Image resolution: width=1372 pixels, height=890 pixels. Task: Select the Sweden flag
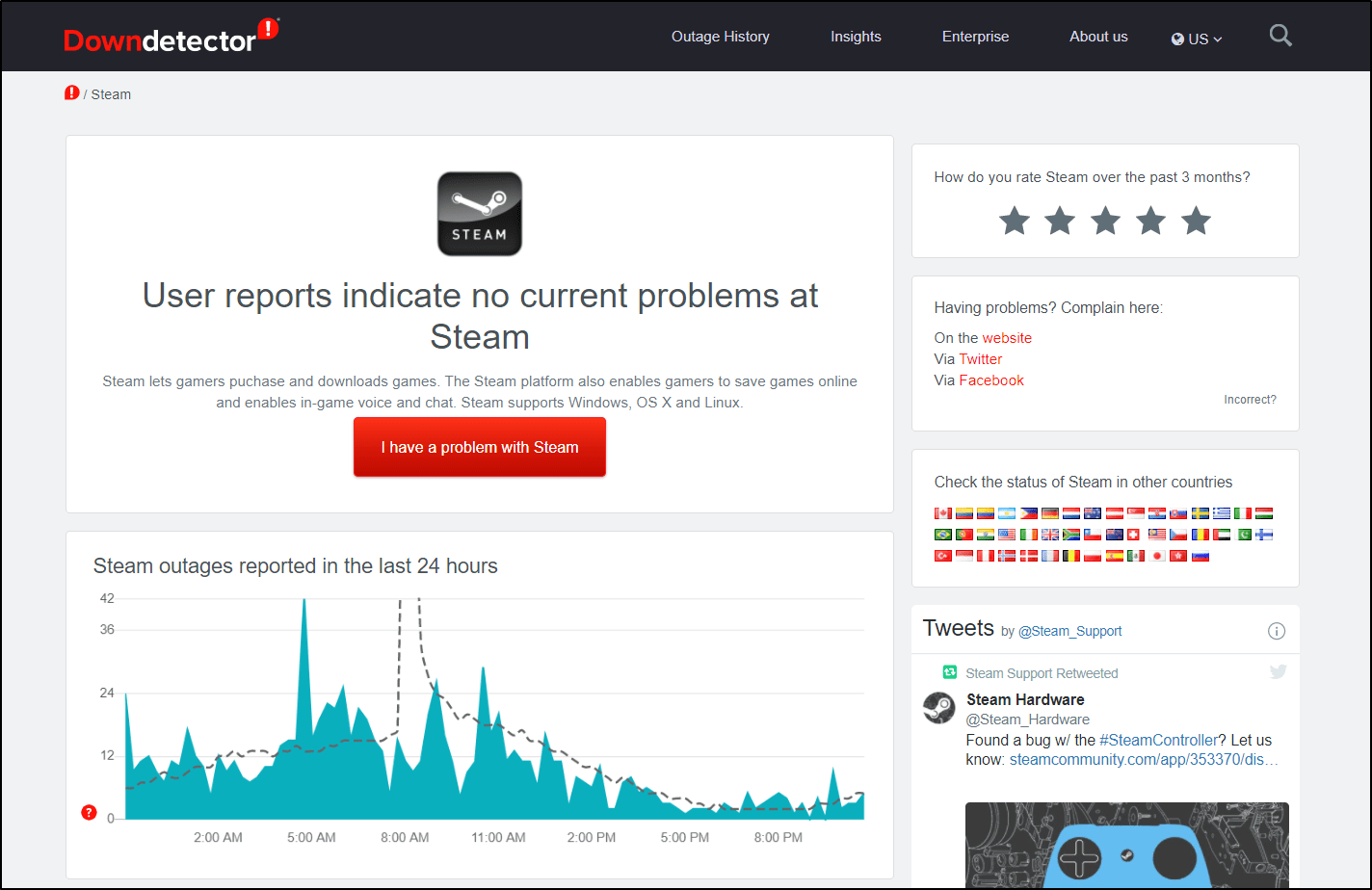(1200, 513)
